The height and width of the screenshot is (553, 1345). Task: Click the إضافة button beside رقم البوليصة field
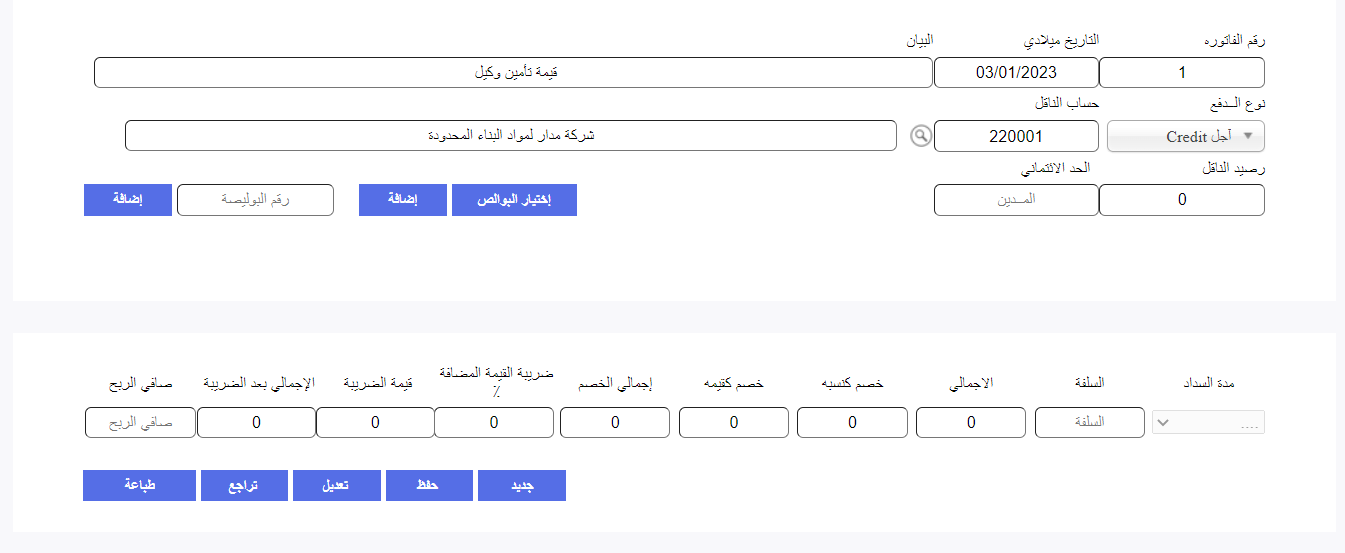pyautogui.click(x=127, y=200)
